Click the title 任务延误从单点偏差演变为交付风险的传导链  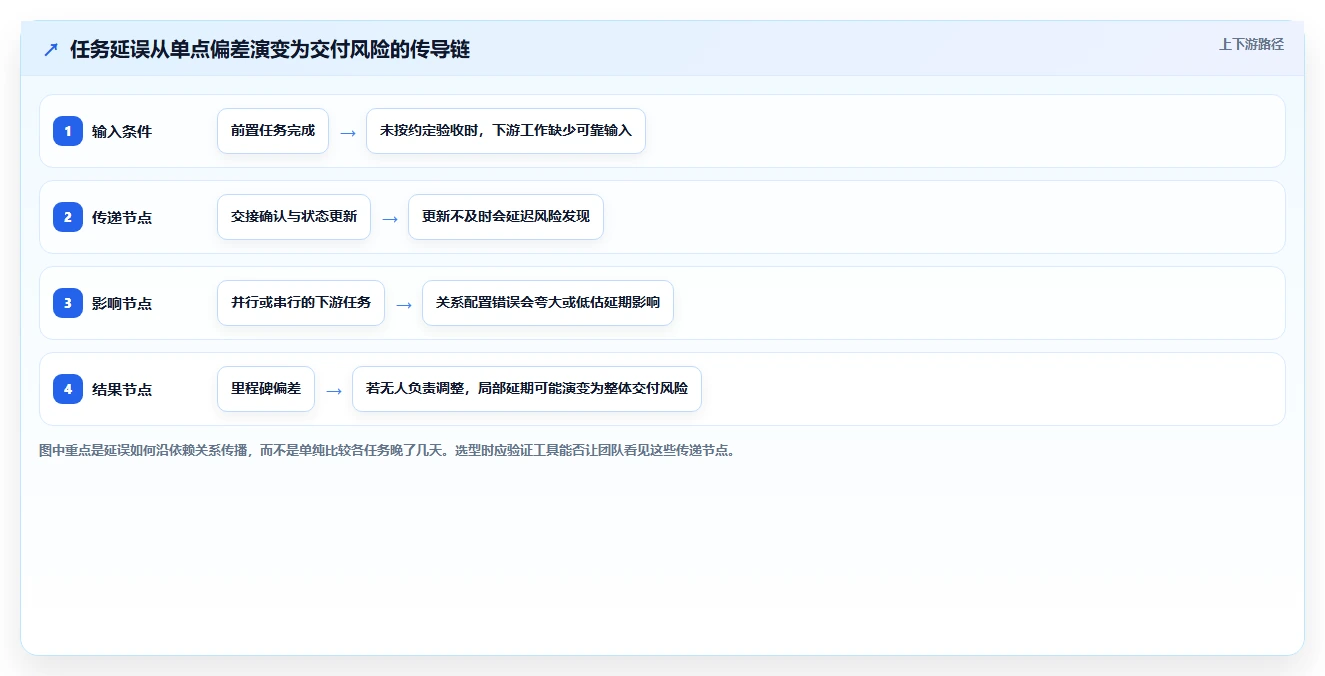[270, 49]
